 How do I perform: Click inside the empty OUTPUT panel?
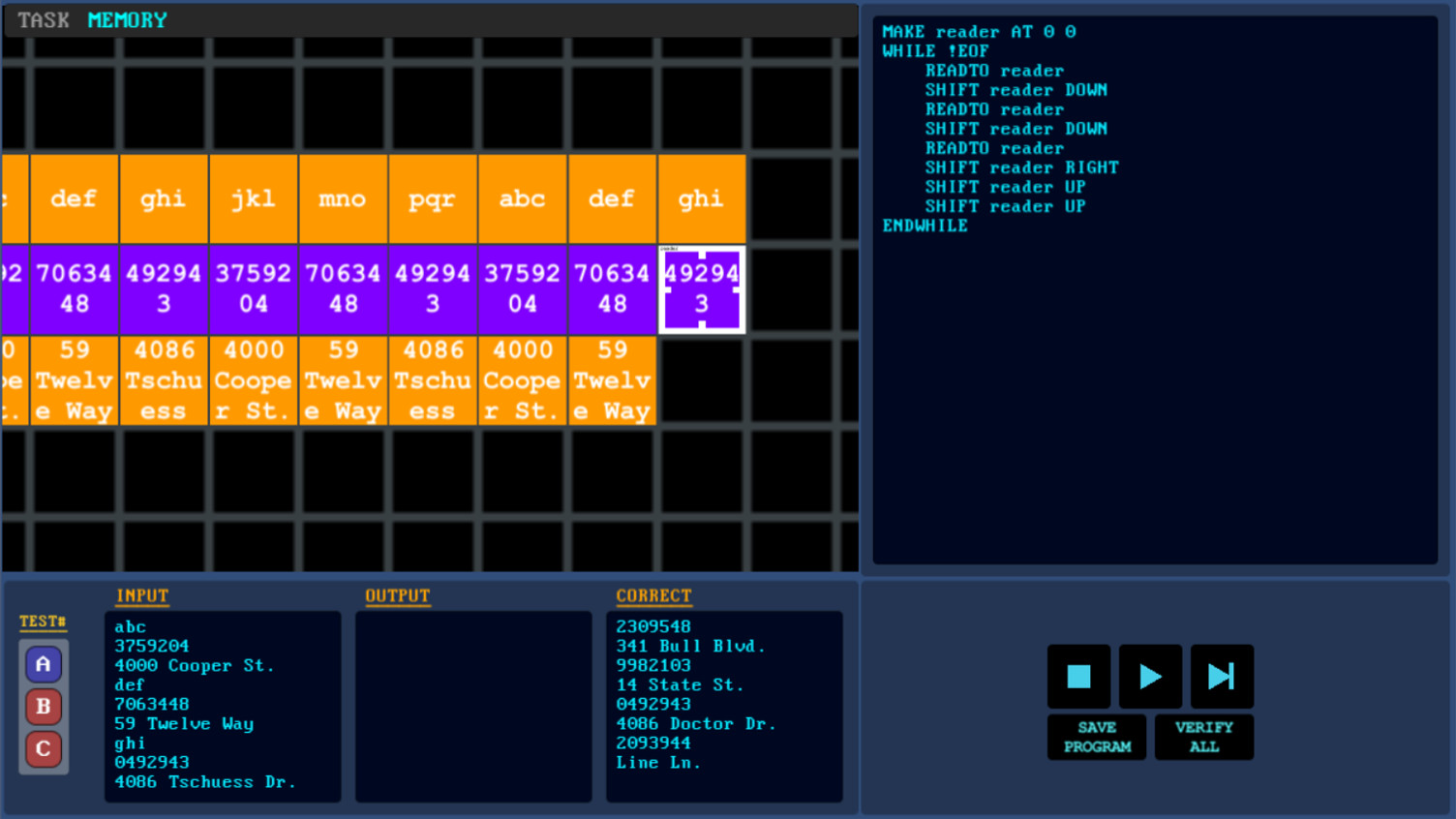[473, 707]
